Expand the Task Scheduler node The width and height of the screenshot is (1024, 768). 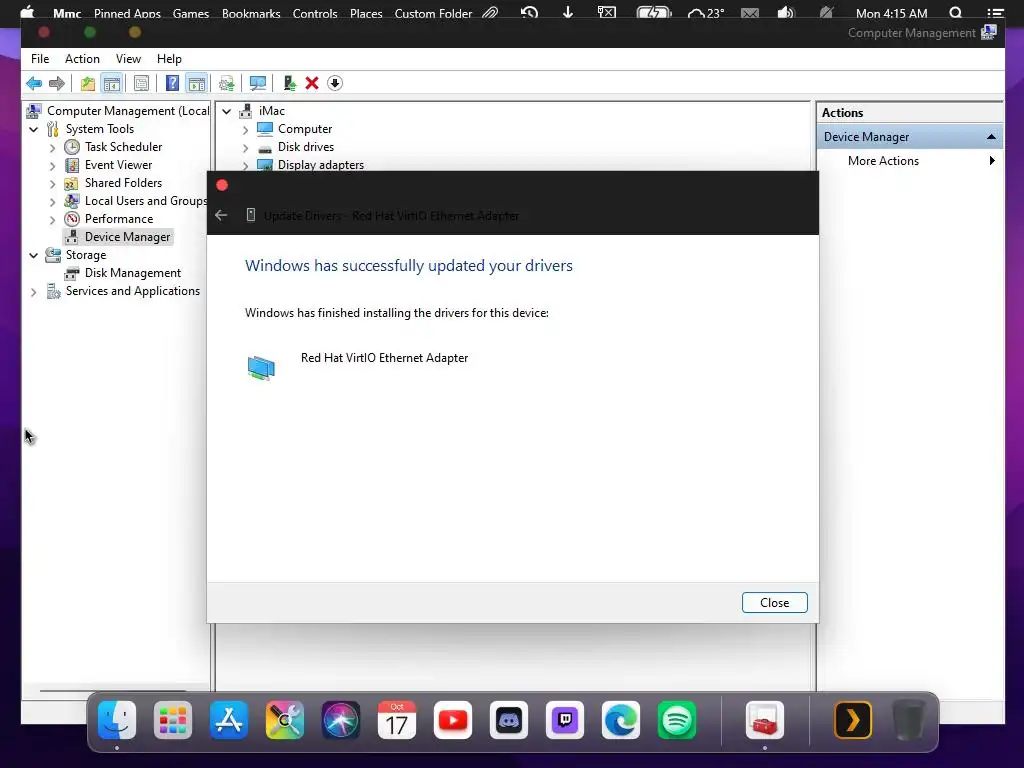53,148
